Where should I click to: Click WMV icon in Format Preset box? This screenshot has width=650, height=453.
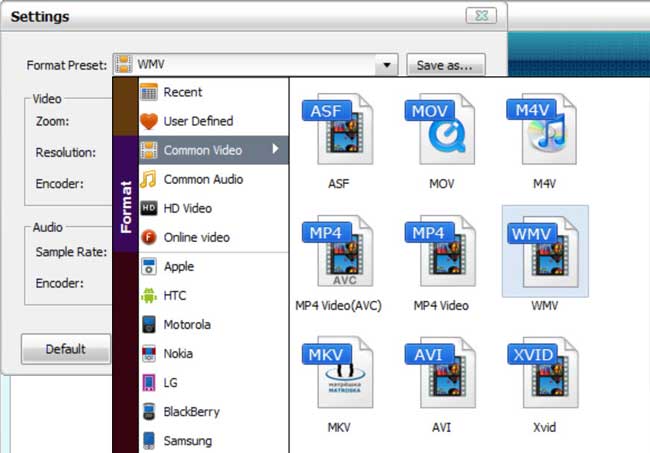124,64
